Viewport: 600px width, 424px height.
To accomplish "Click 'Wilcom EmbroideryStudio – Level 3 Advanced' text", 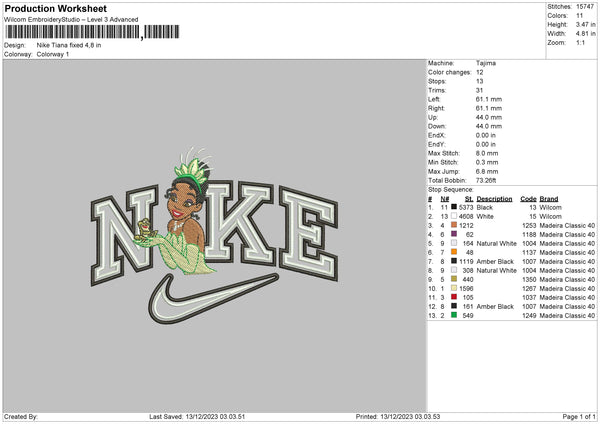I will coord(71,20).
